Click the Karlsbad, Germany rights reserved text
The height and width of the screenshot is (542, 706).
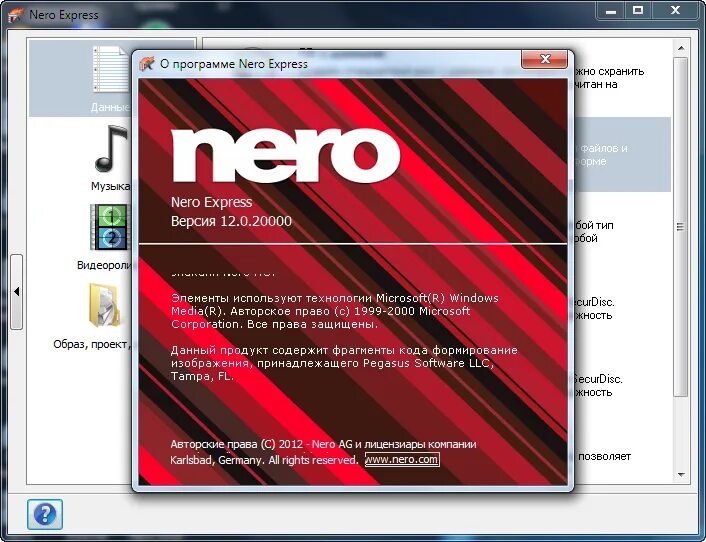264,460
